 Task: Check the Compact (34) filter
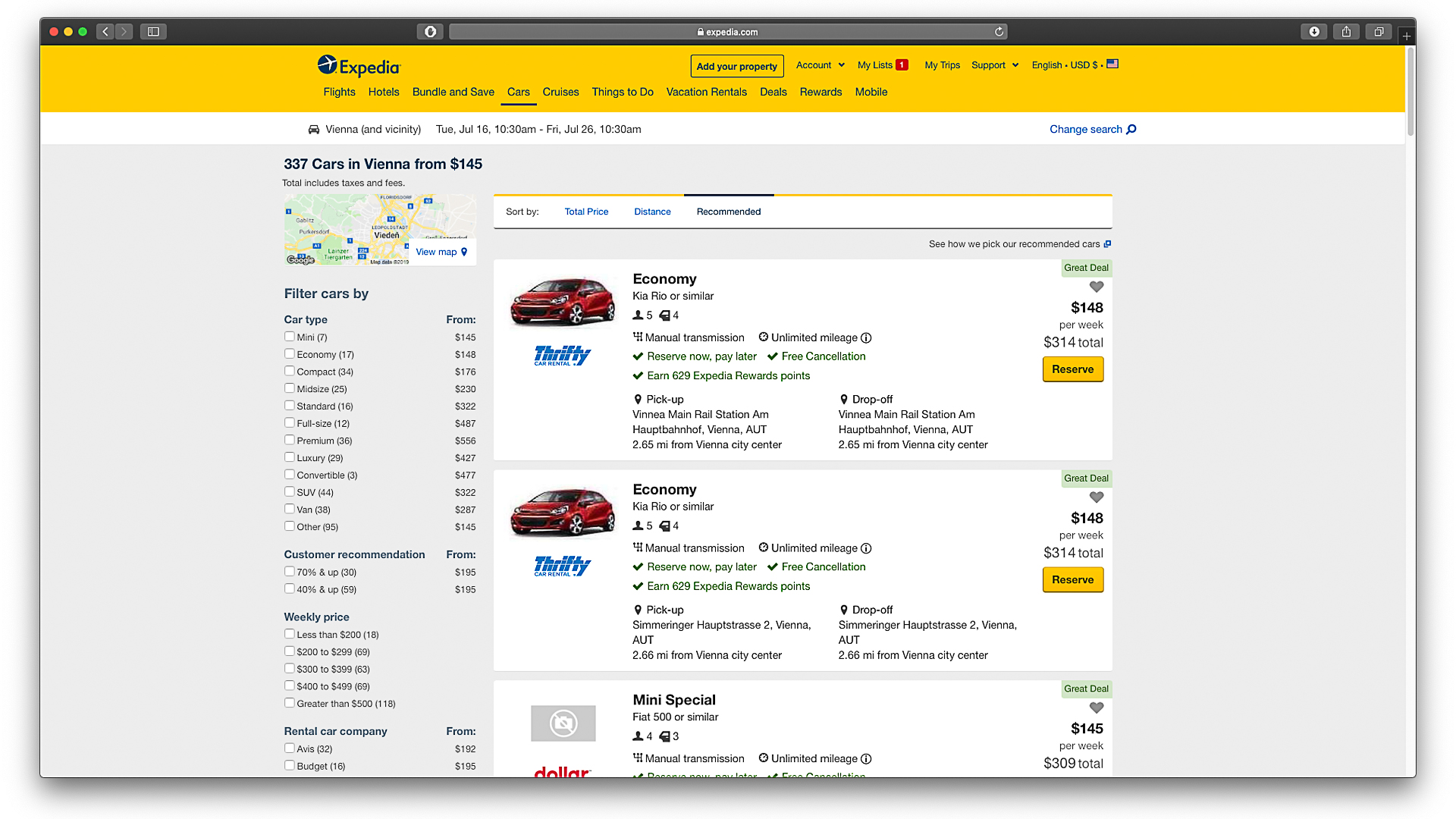(289, 372)
